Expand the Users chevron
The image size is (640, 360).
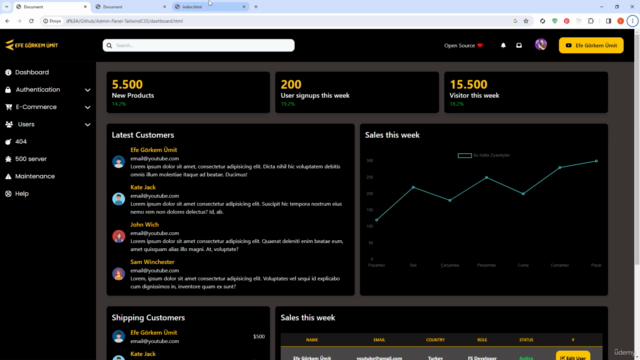pos(87,124)
